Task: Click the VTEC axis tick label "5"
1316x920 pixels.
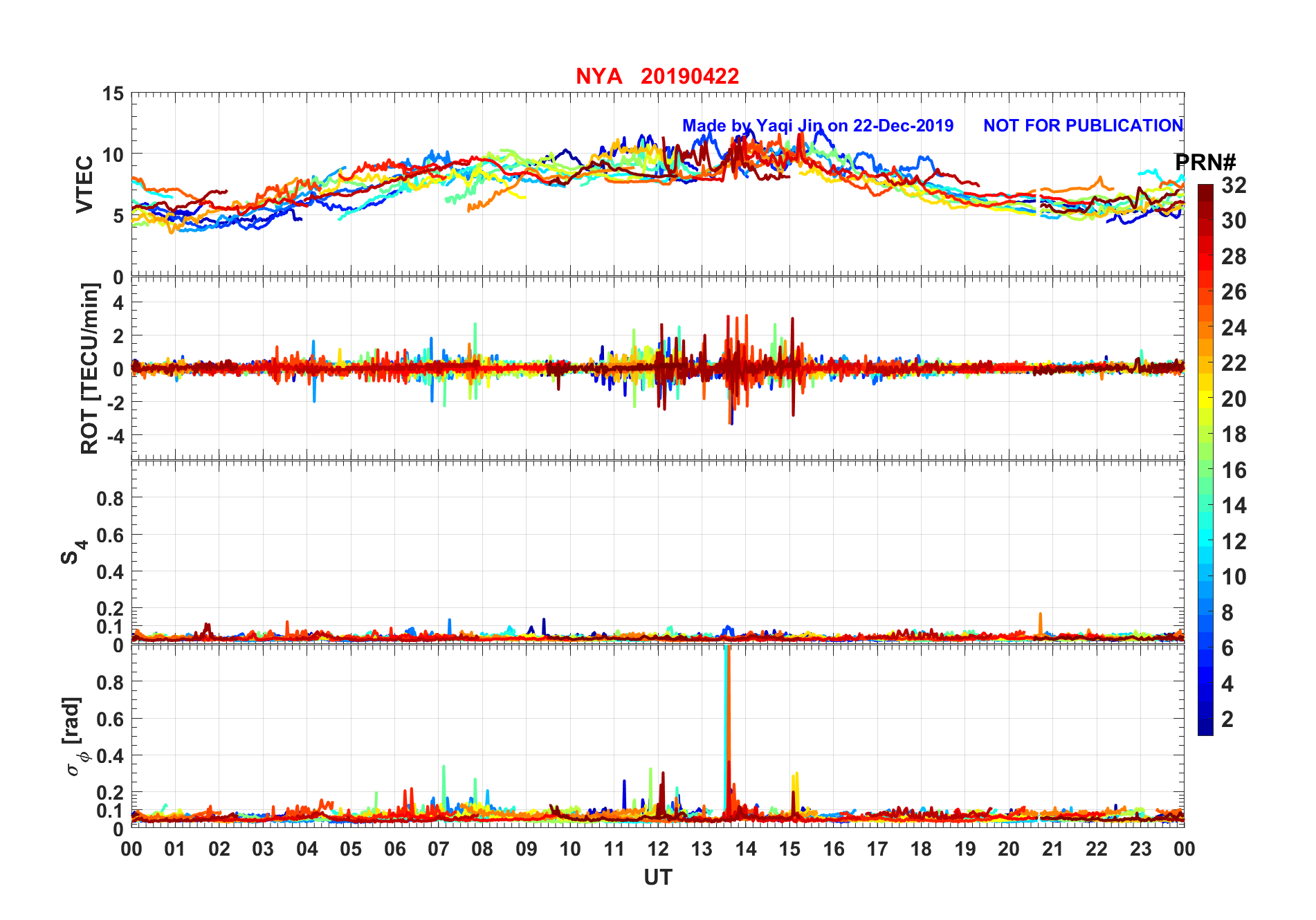Action: click(118, 216)
